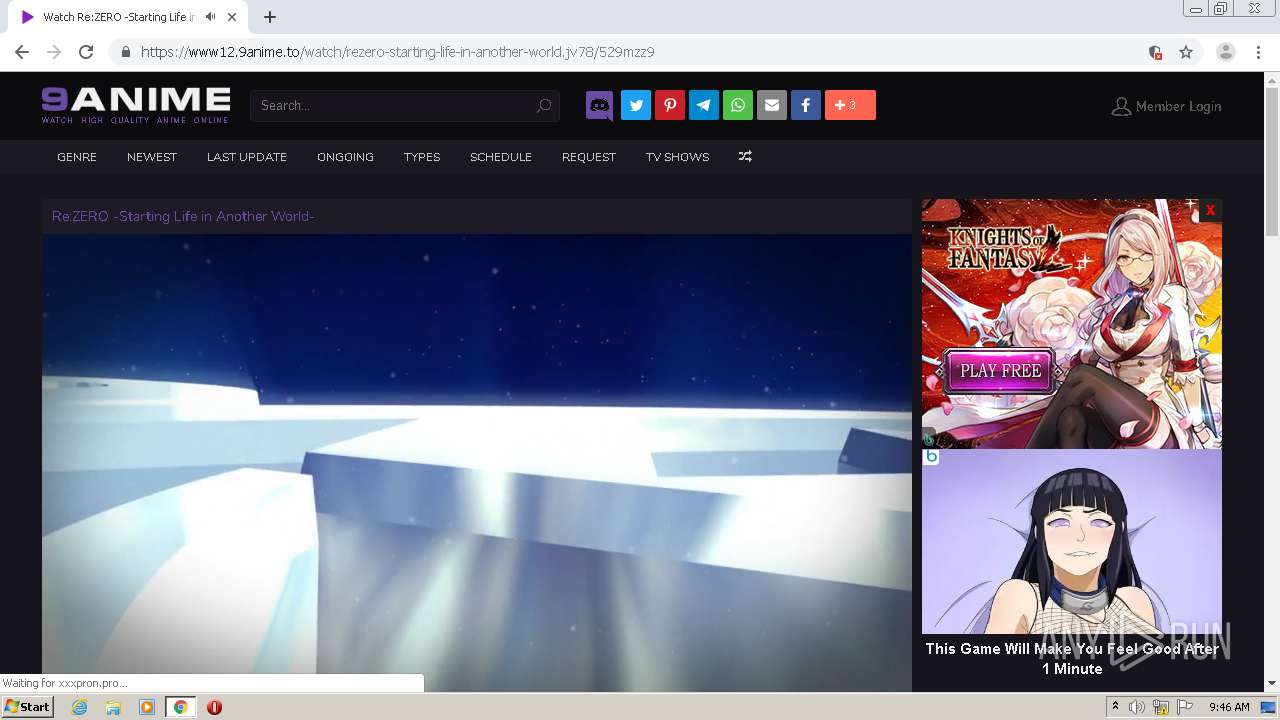Open the Windows Start menu
The height and width of the screenshot is (720, 1280).
(x=28, y=707)
